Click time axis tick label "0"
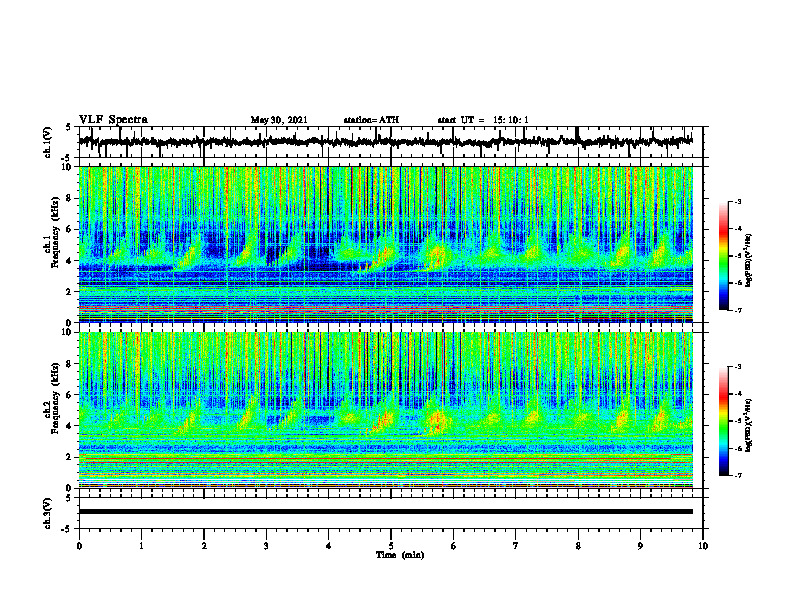Viewport: 792px width, 612px height. pos(79,546)
